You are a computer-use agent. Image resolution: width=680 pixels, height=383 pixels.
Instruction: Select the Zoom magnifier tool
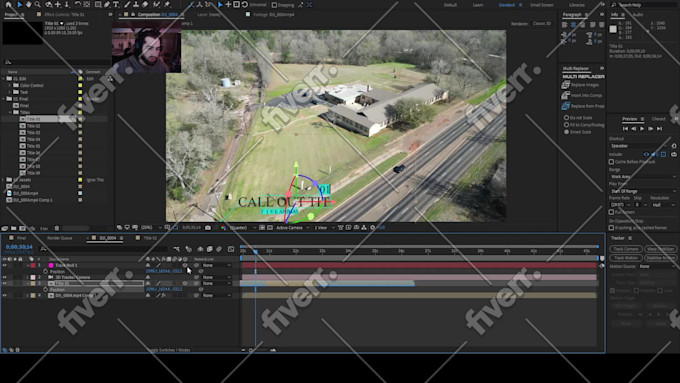37,4
